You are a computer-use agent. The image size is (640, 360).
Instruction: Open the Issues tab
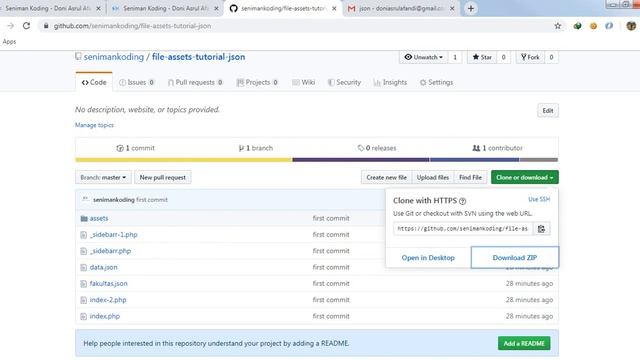tap(137, 82)
